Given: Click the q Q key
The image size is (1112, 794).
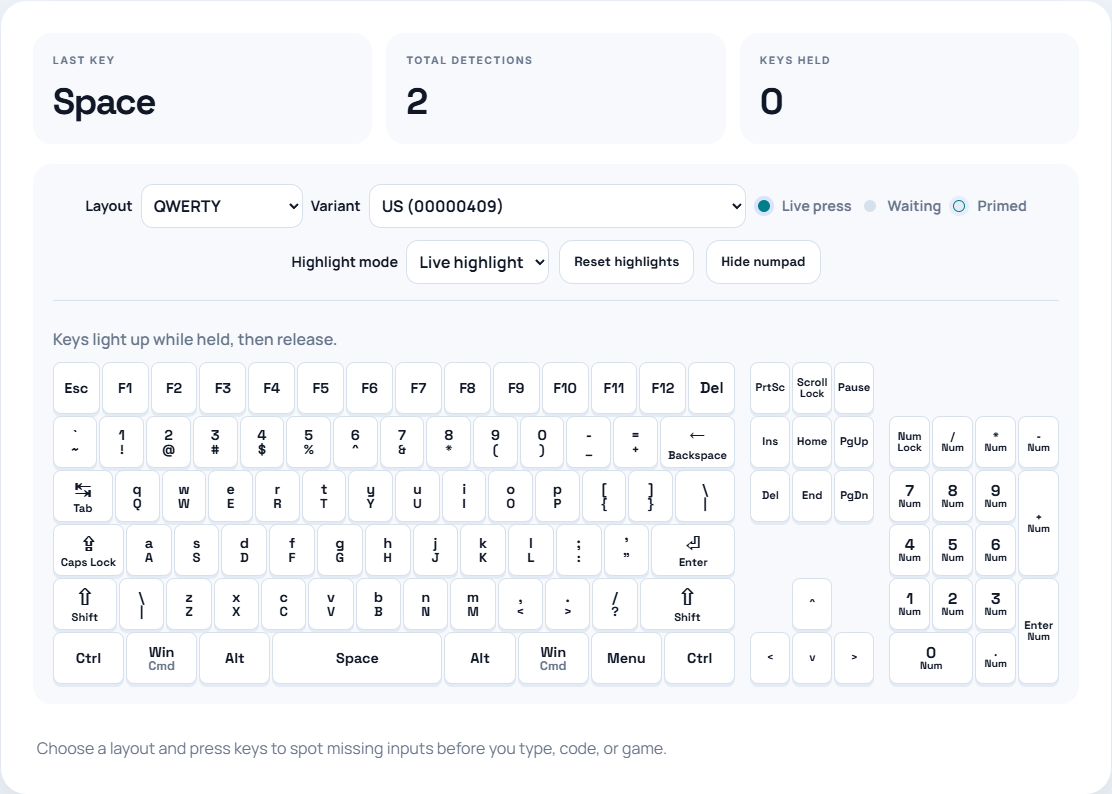Looking at the screenshot, I should pos(137,496).
